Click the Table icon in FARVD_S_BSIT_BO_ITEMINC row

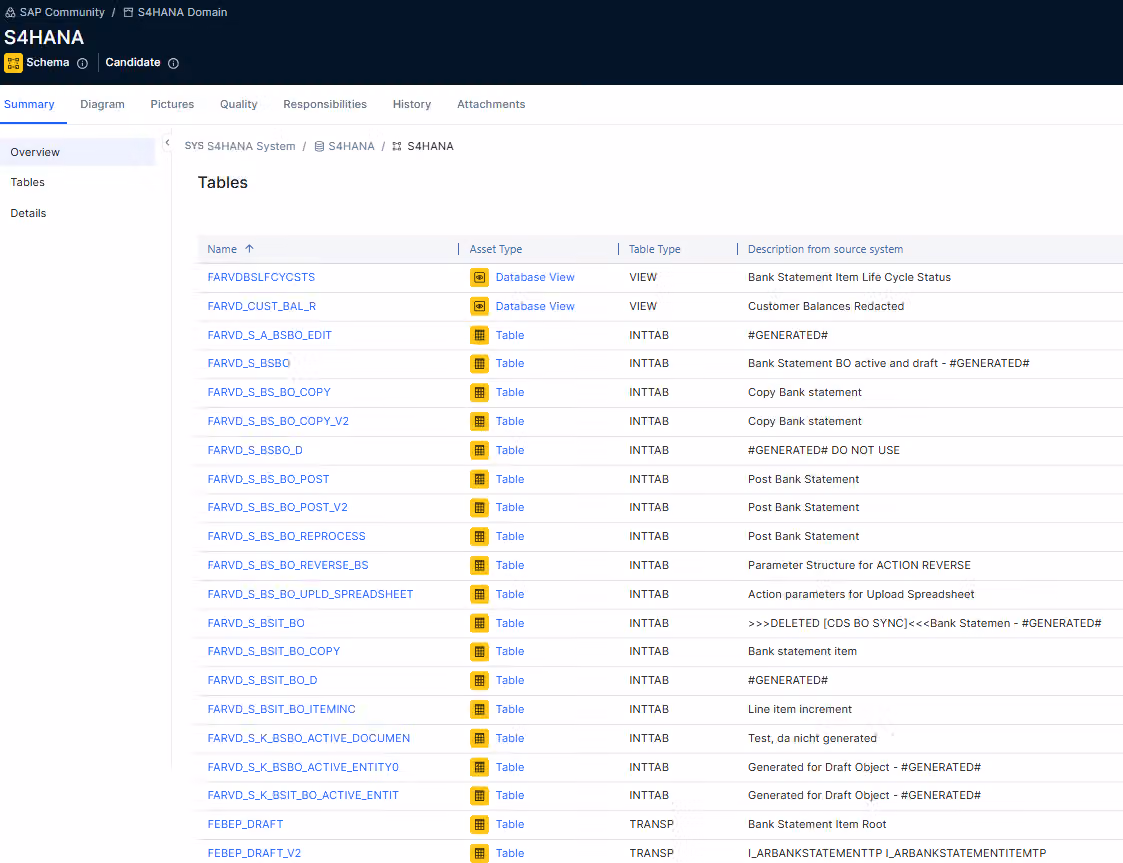pos(479,709)
